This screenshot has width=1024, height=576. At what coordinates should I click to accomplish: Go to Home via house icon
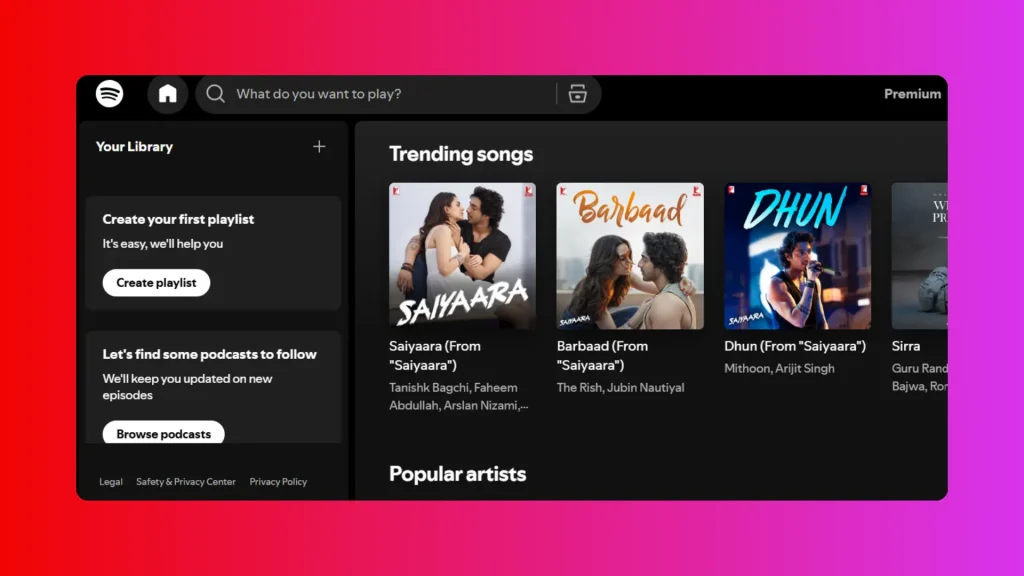click(x=167, y=94)
